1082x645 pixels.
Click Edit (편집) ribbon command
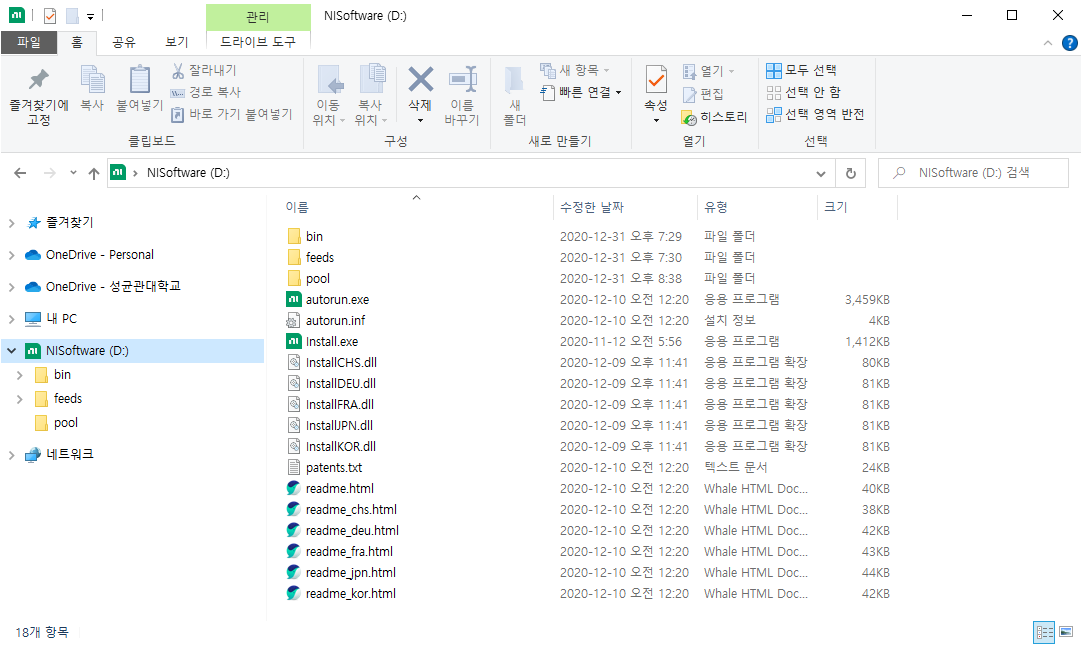coord(702,94)
